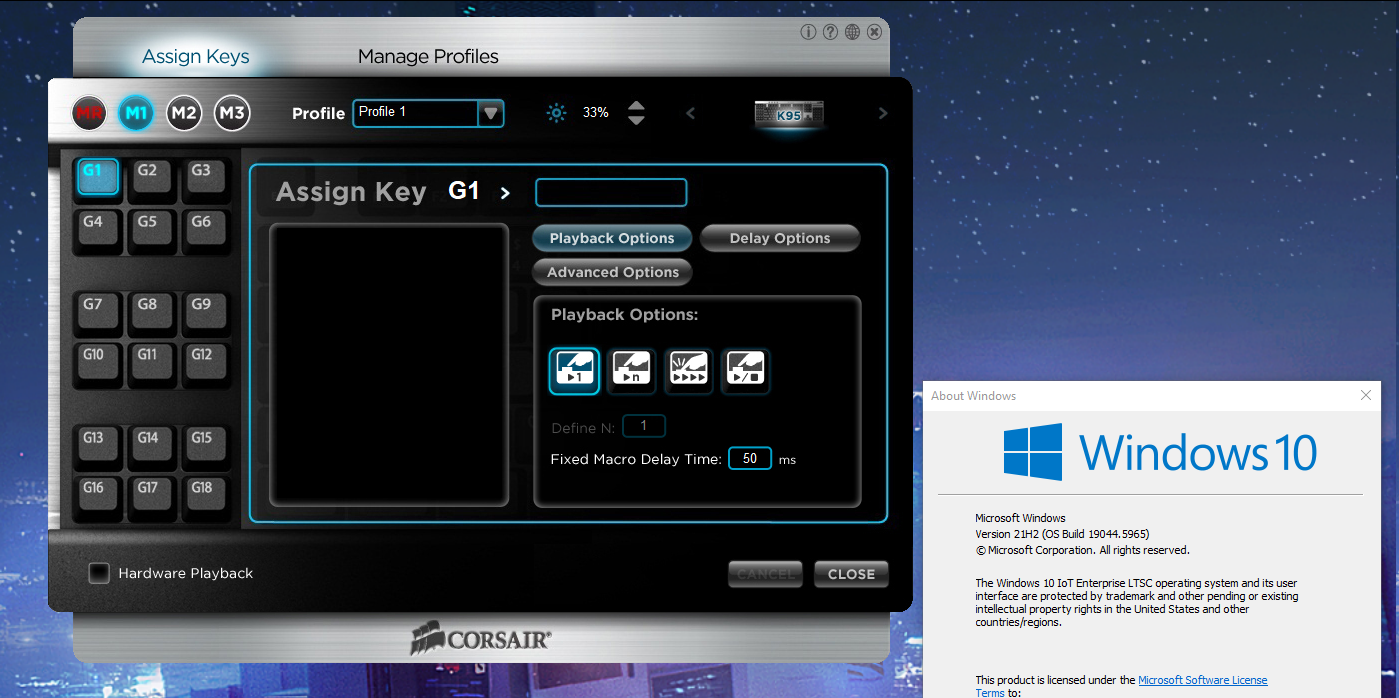Click the MR macro record button
Image resolution: width=1399 pixels, height=698 pixels.
pos(89,113)
